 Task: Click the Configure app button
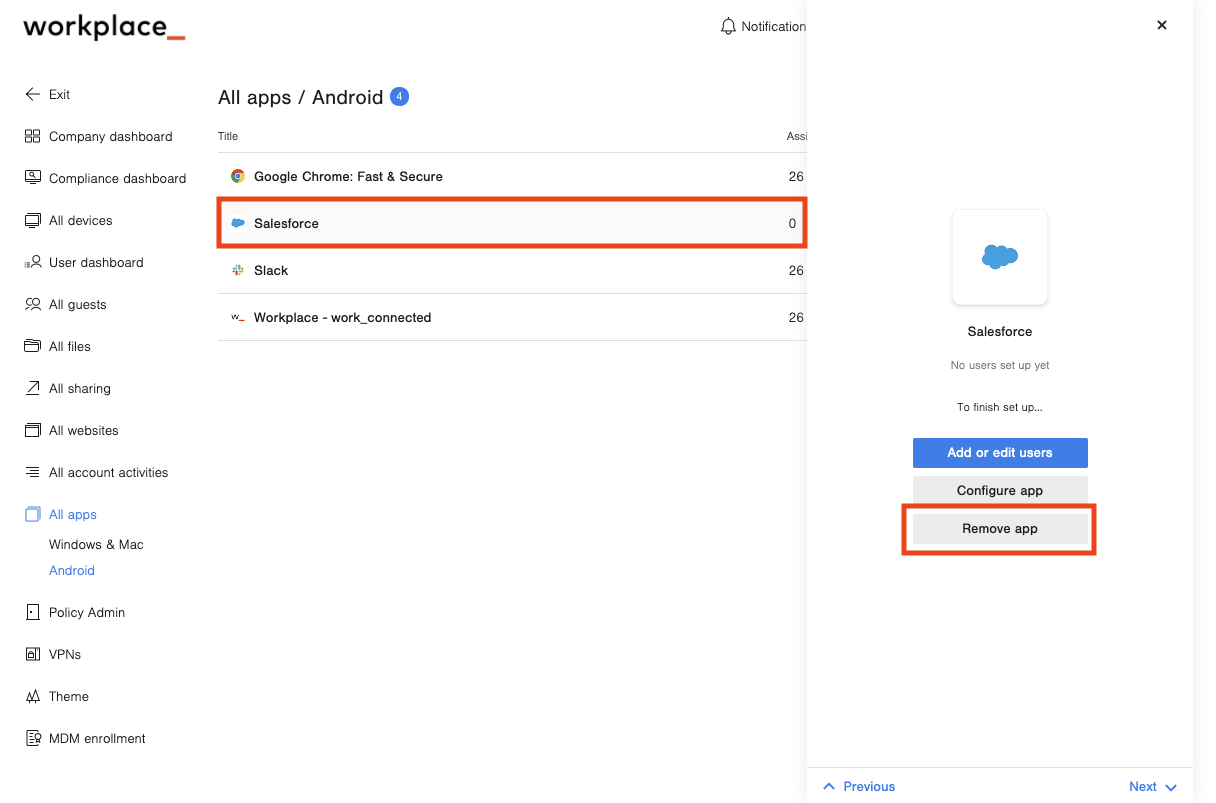point(1000,491)
